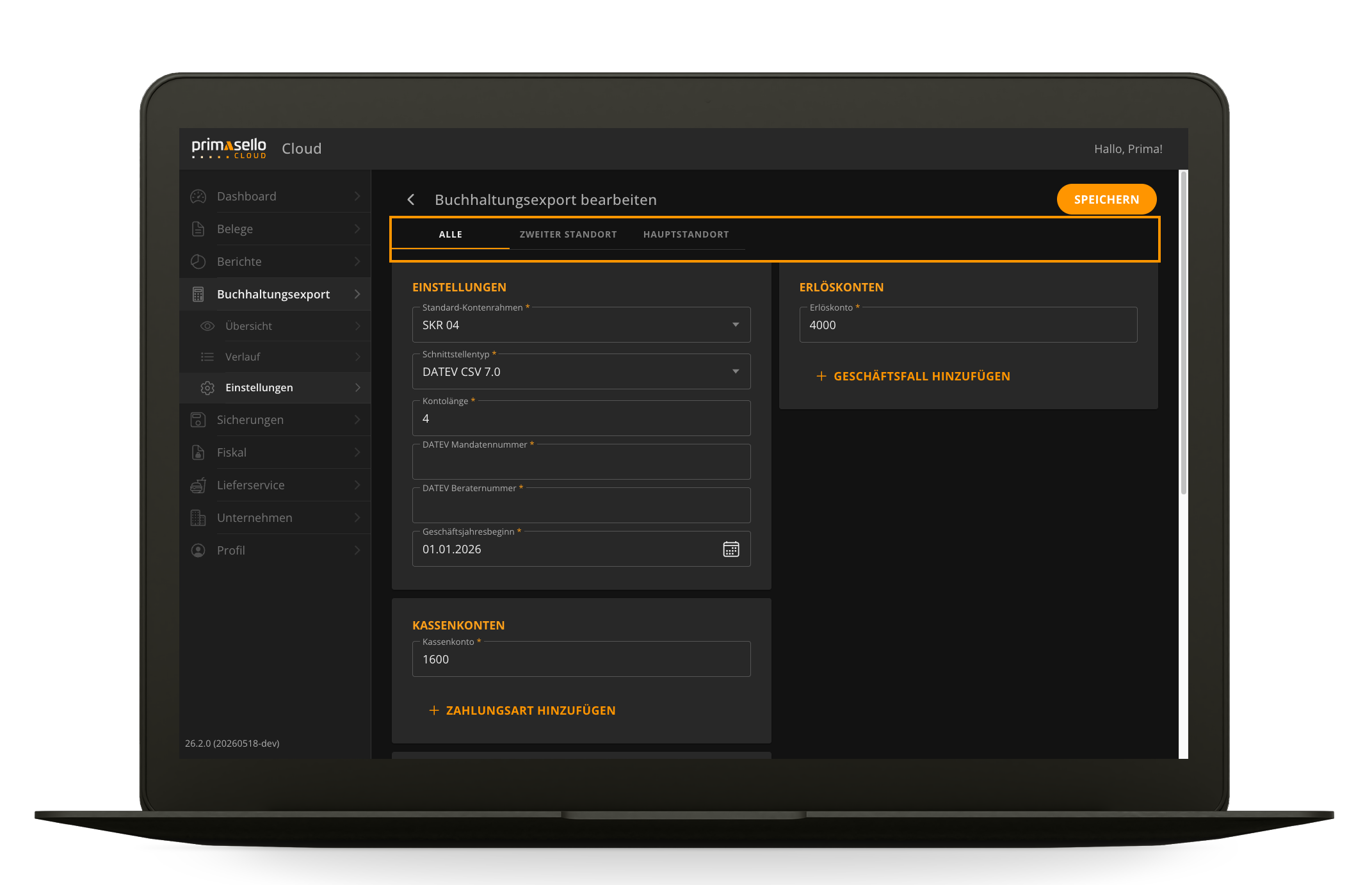
Task: Click the Kontolänge input field
Action: pos(581,418)
